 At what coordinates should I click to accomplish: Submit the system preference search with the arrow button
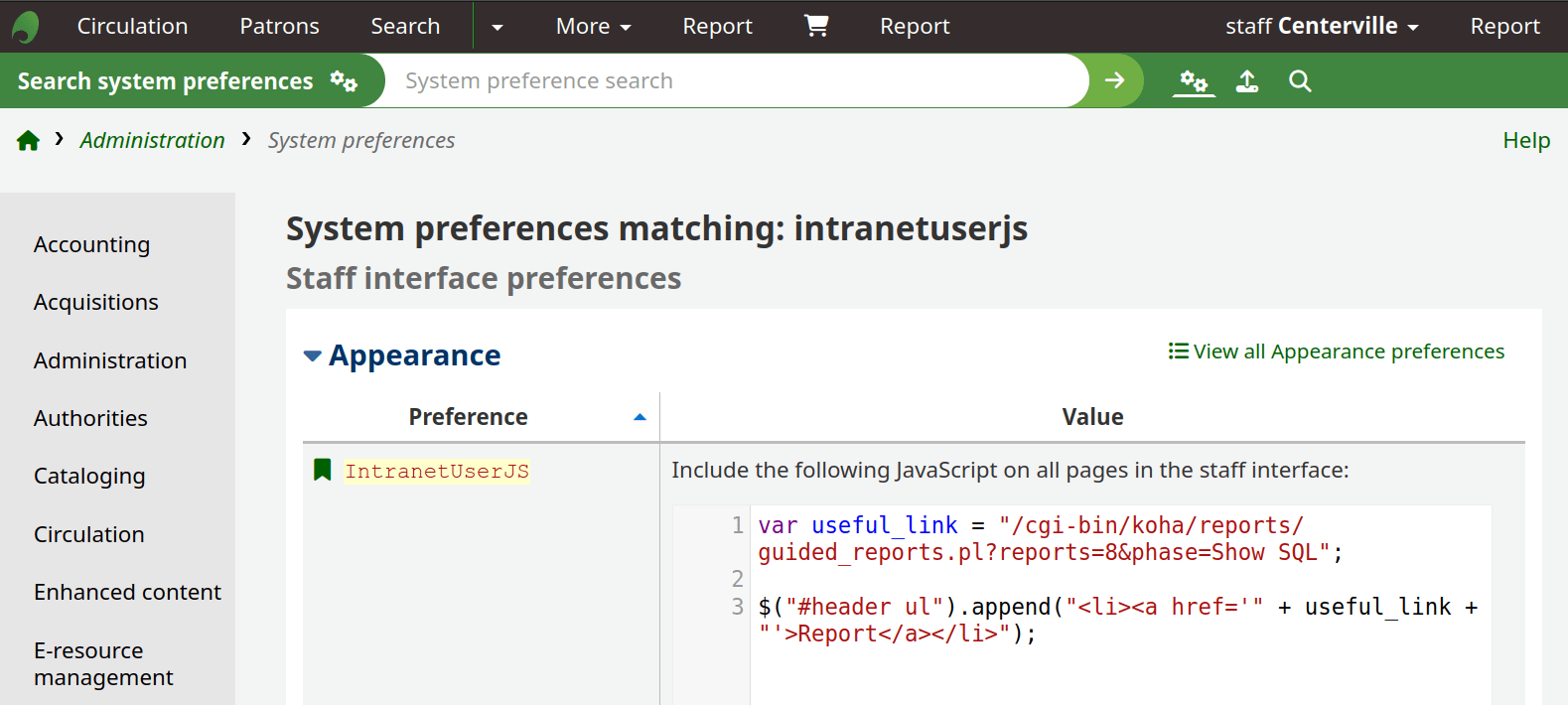coord(1114,80)
